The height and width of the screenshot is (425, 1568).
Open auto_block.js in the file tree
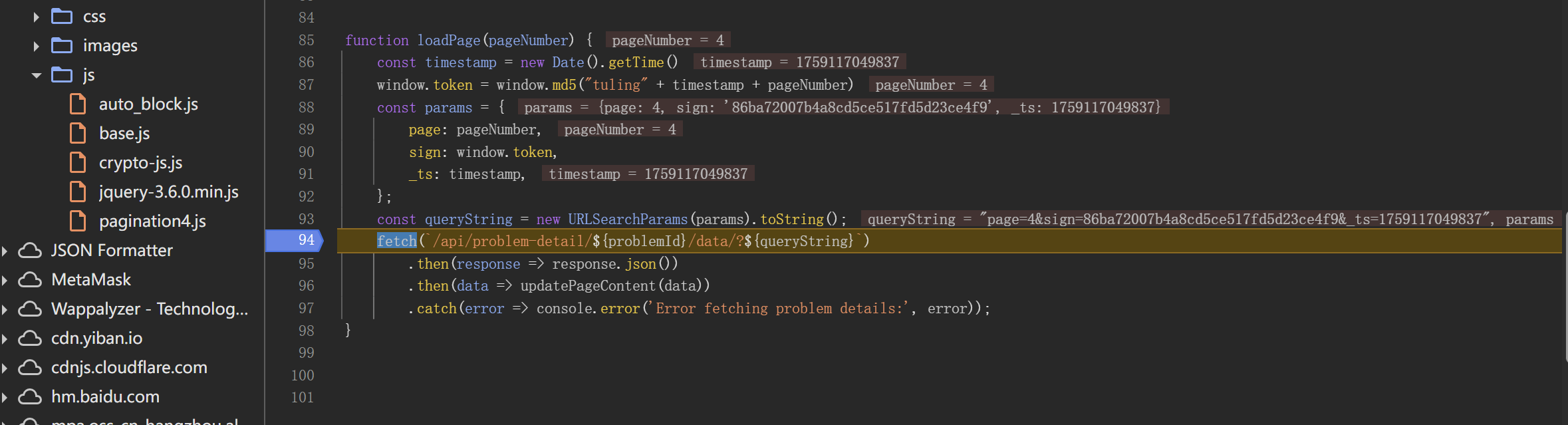pos(148,104)
